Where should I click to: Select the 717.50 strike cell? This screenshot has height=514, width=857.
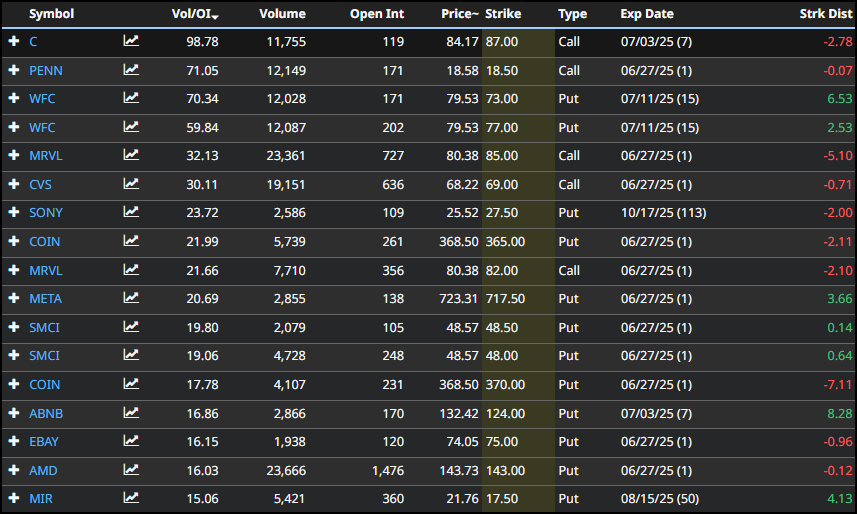[506, 299]
